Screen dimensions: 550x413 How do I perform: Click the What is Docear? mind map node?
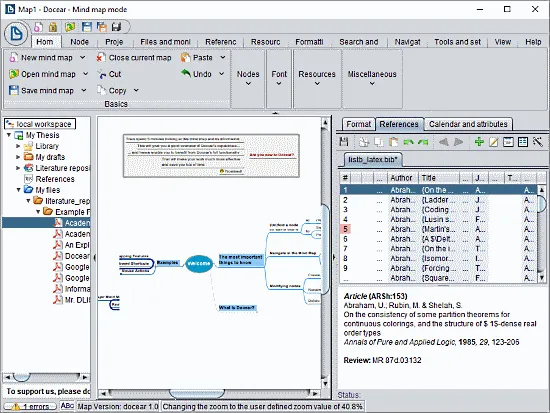237,308
